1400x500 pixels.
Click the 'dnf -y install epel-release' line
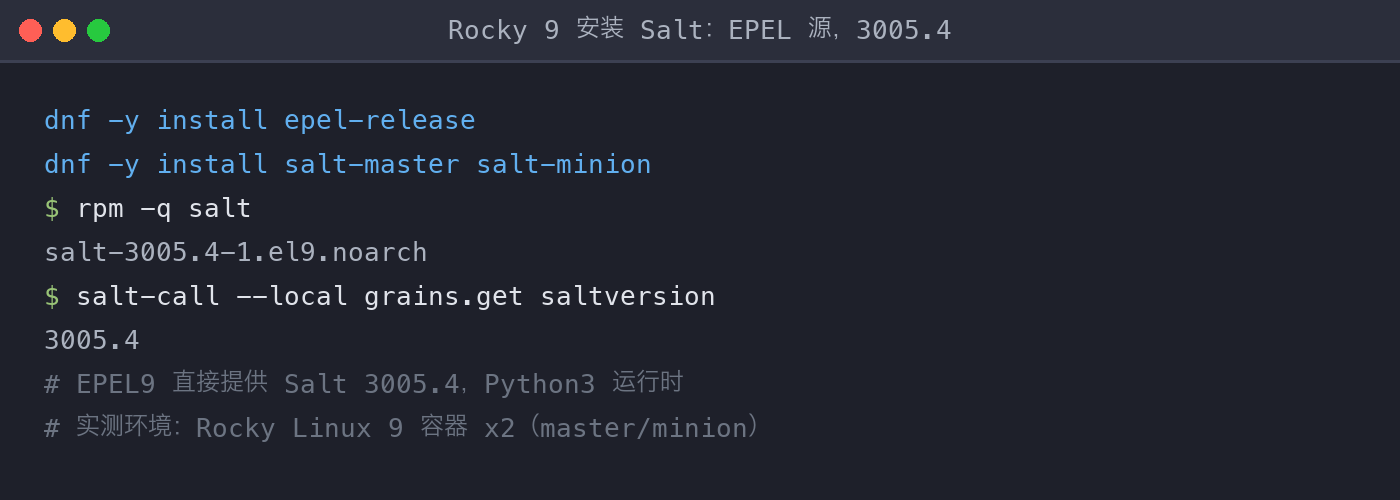[260, 120]
